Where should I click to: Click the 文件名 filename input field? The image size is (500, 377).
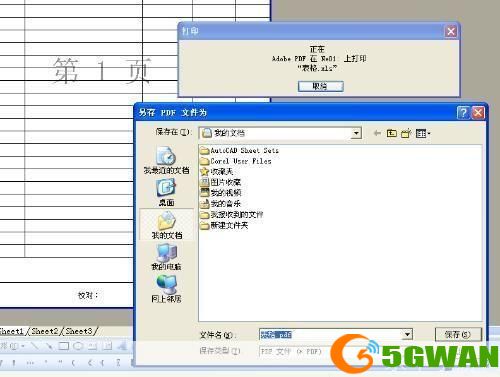[332, 334]
